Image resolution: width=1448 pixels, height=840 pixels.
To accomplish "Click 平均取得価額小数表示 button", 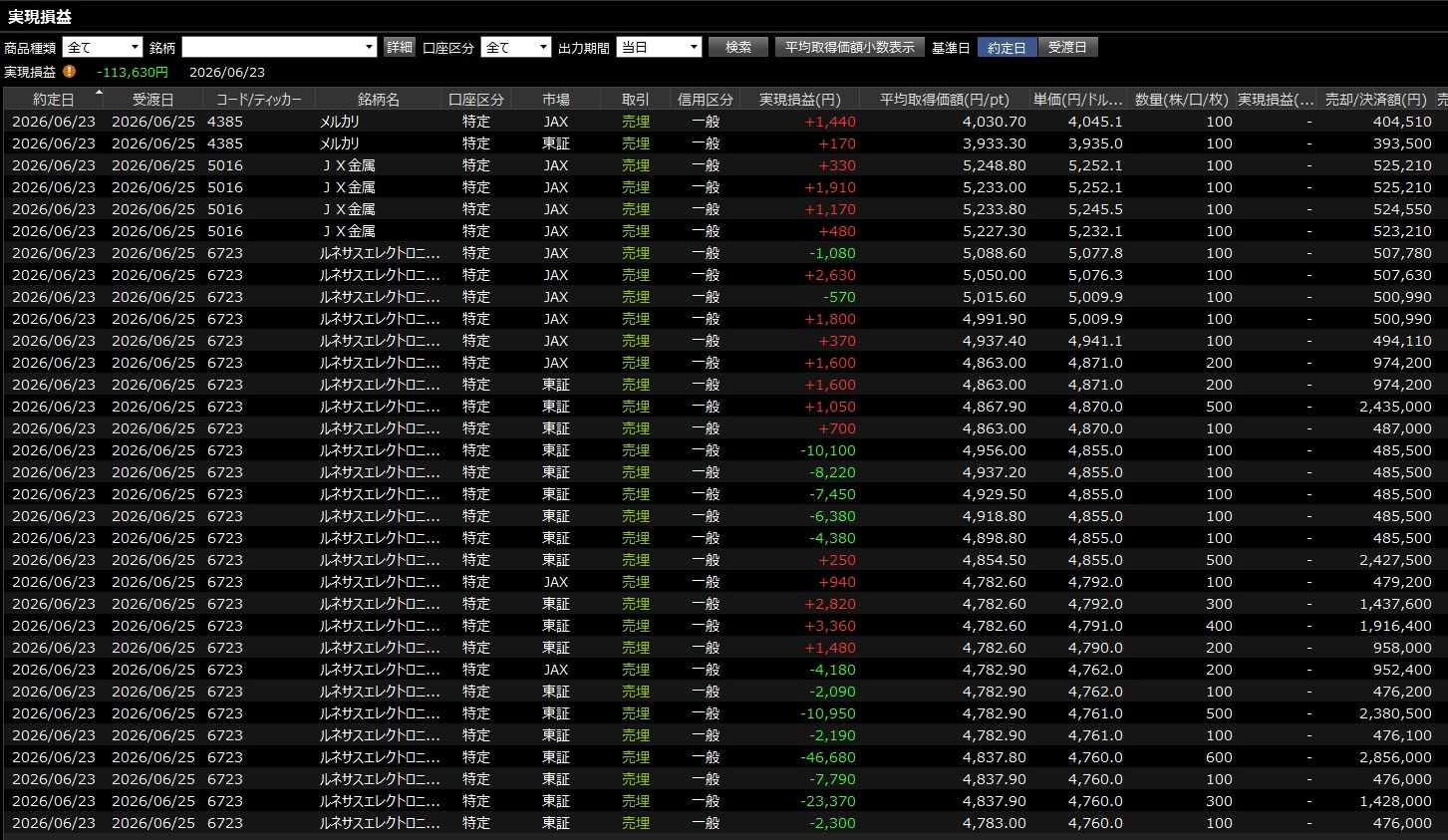I will pyautogui.click(x=849, y=47).
